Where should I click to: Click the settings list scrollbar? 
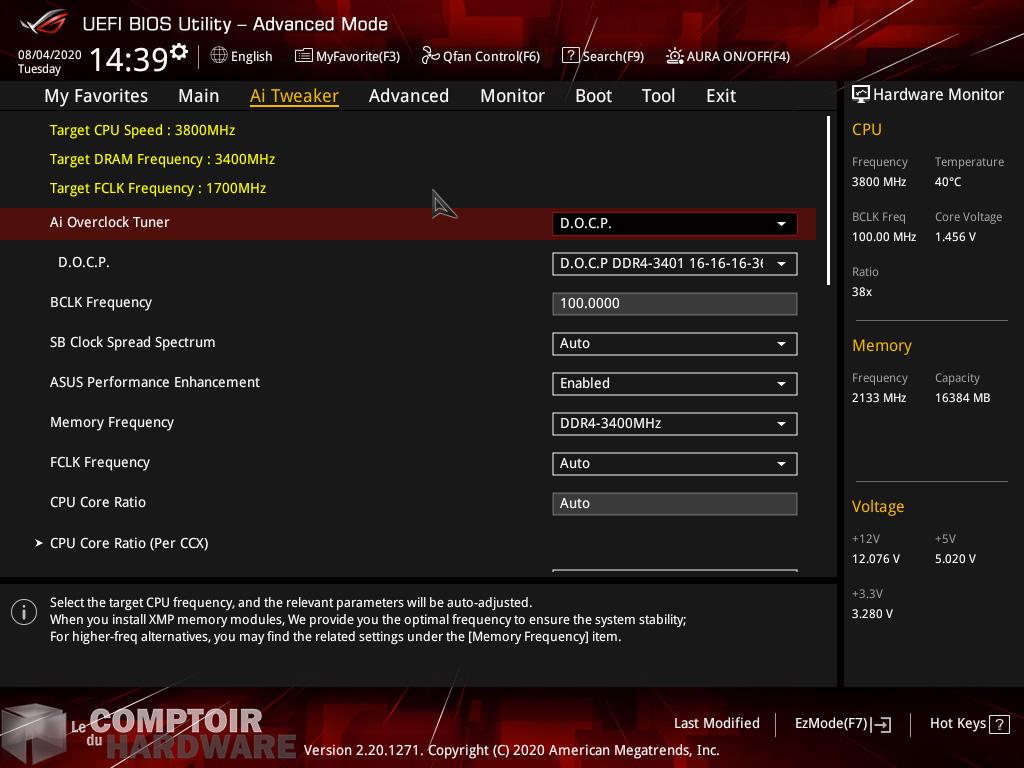828,200
